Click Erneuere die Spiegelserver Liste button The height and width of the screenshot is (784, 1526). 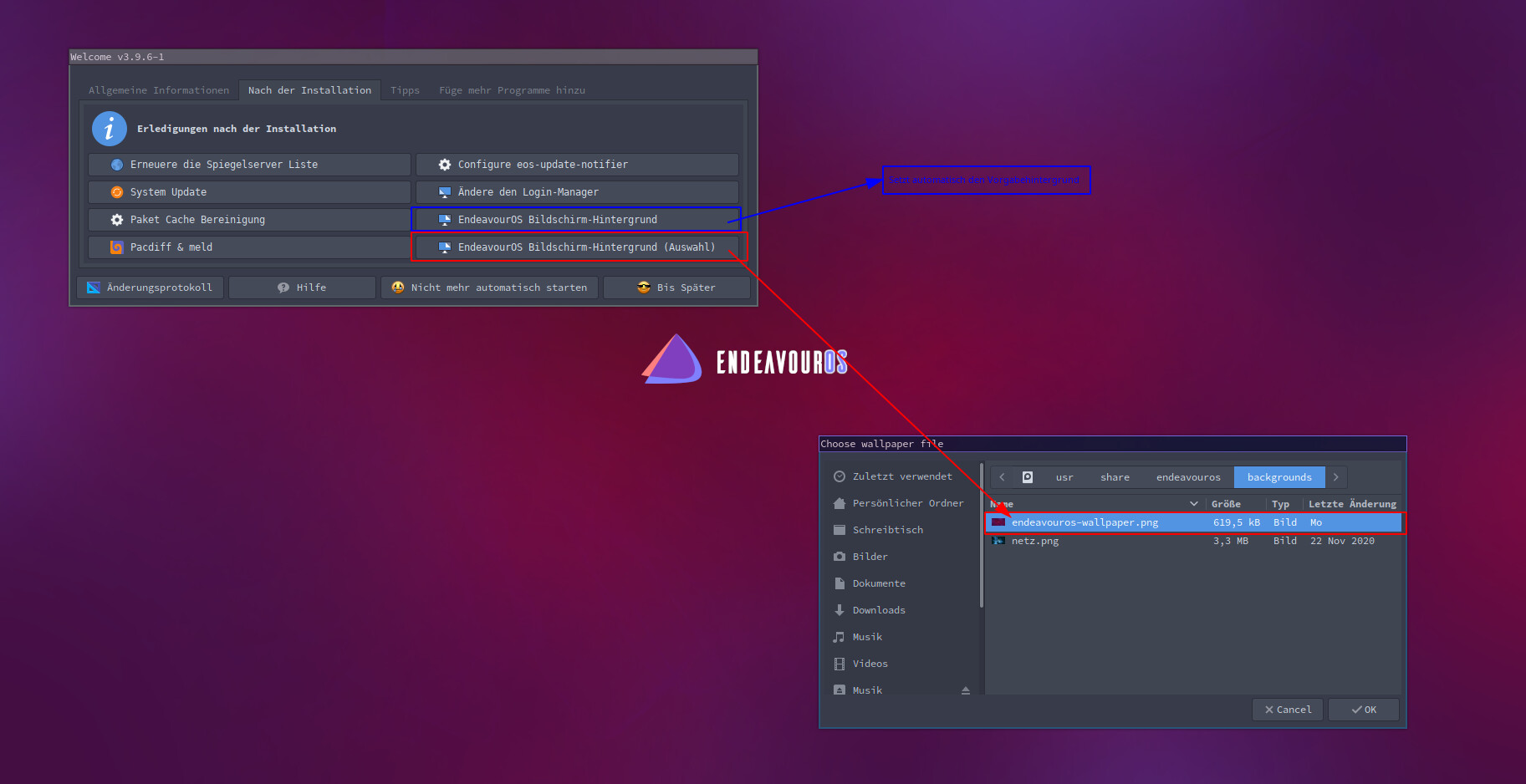coord(249,165)
